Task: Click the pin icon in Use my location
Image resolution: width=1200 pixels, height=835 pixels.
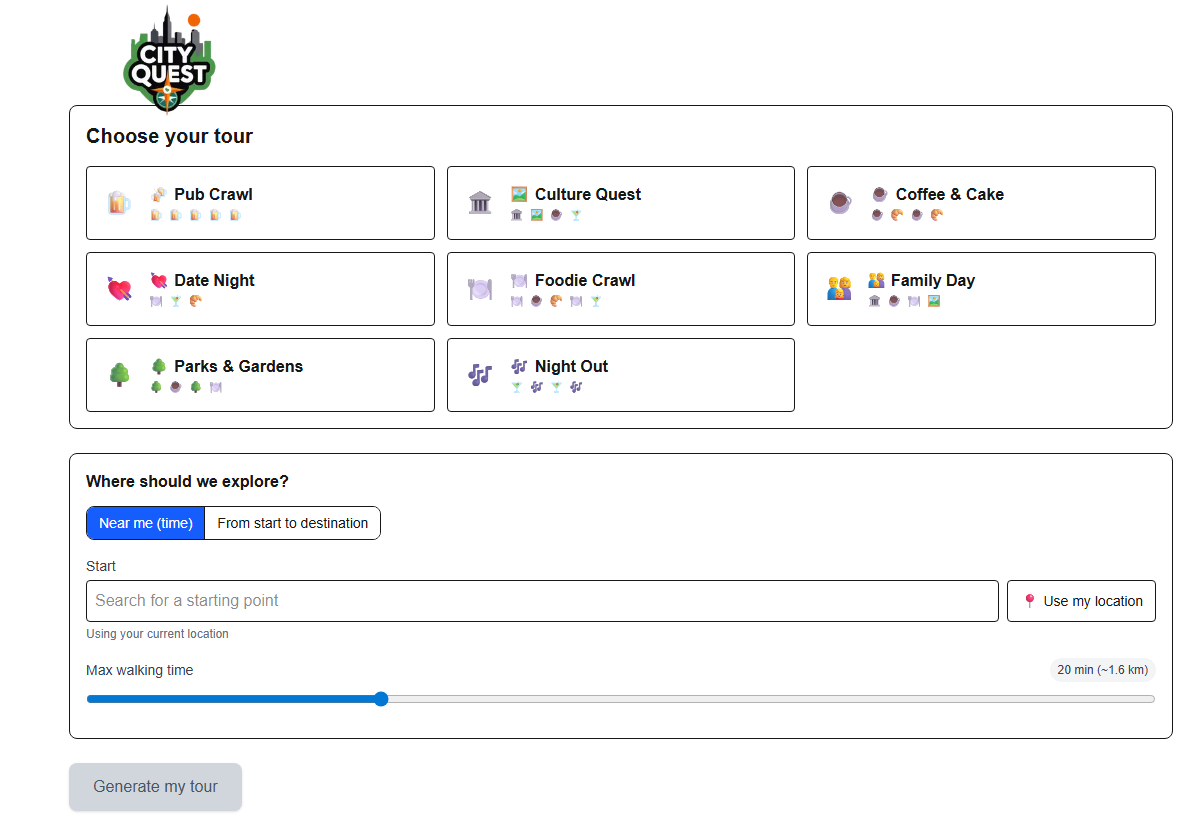Action: click(x=1030, y=600)
